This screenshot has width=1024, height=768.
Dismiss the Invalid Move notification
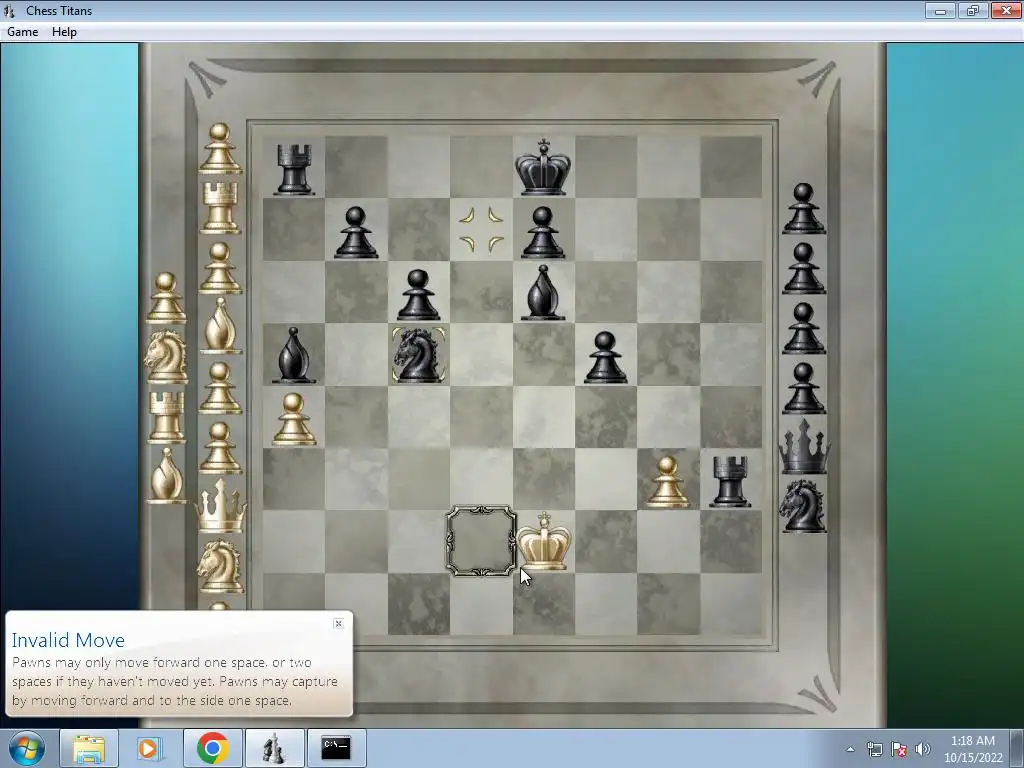pyautogui.click(x=338, y=623)
